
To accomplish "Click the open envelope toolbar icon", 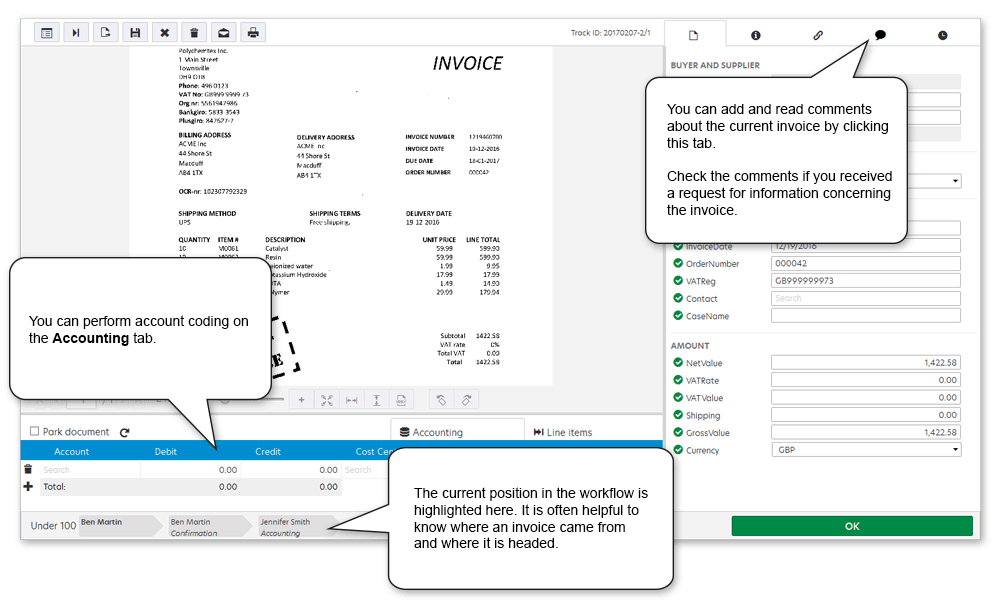I will pos(224,33).
